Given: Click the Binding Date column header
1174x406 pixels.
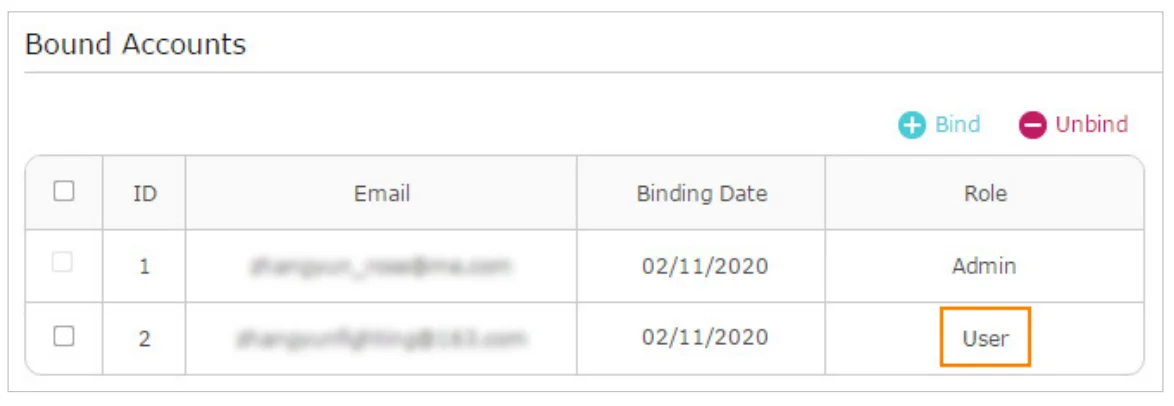Looking at the screenshot, I should point(701,194).
